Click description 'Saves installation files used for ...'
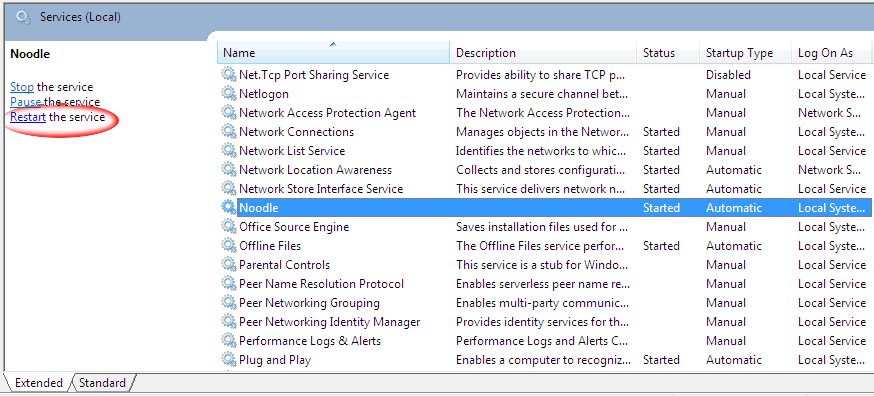This screenshot has width=874, height=396. [543, 226]
